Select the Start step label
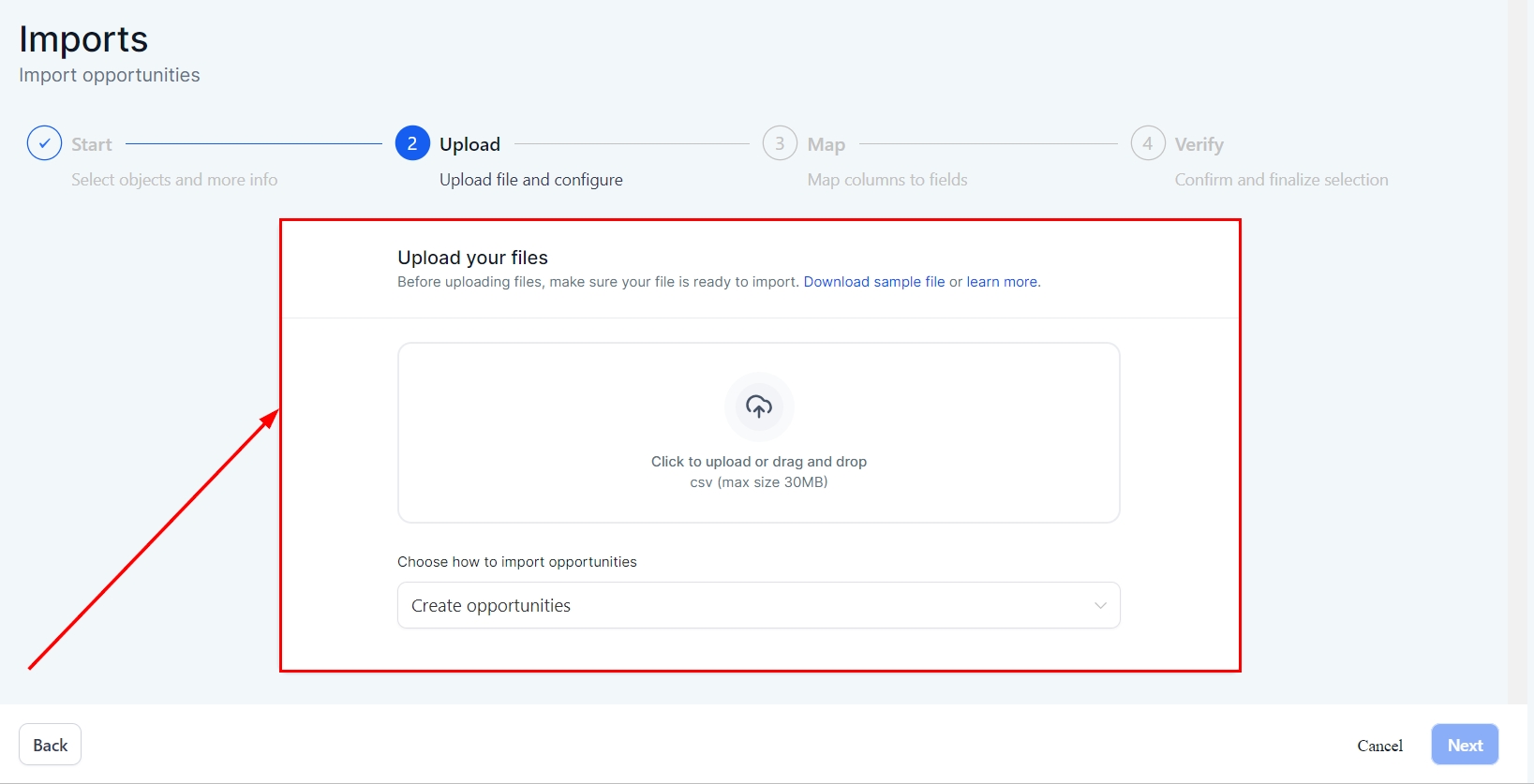 pos(92,144)
